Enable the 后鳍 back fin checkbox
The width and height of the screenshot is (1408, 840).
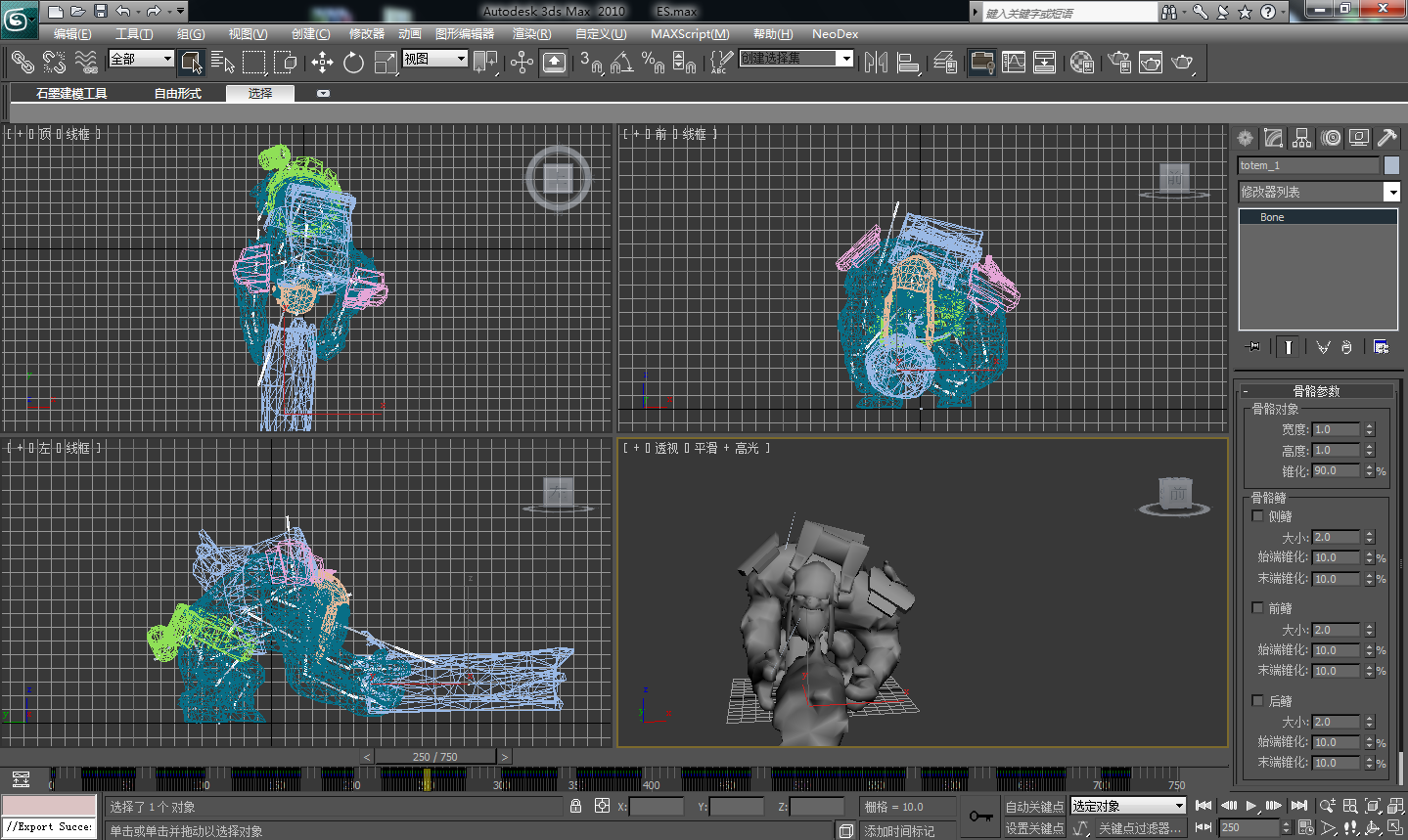tap(1257, 700)
